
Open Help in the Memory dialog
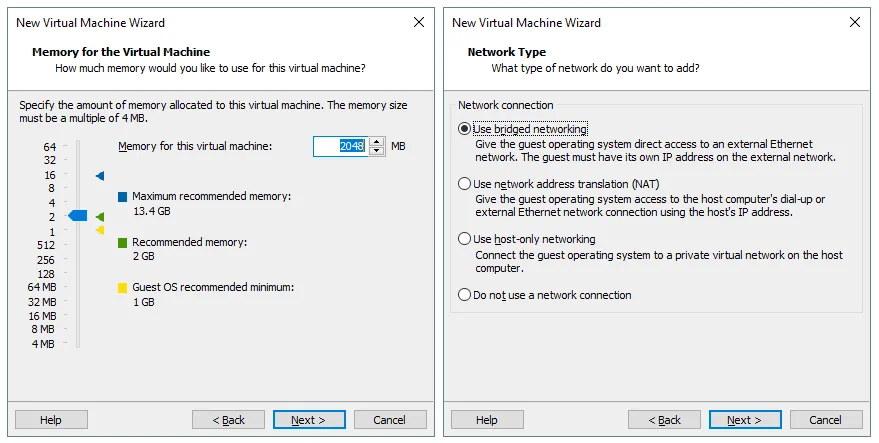tap(51, 420)
